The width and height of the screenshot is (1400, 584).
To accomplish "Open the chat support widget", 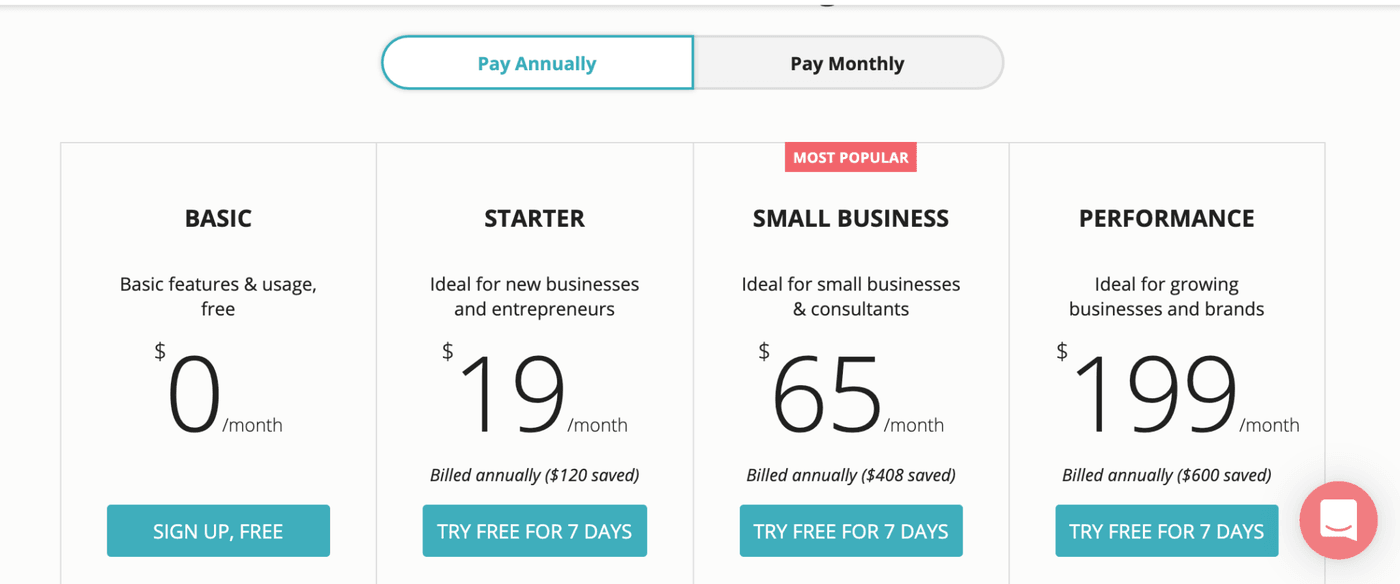I will tap(1338, 520).
